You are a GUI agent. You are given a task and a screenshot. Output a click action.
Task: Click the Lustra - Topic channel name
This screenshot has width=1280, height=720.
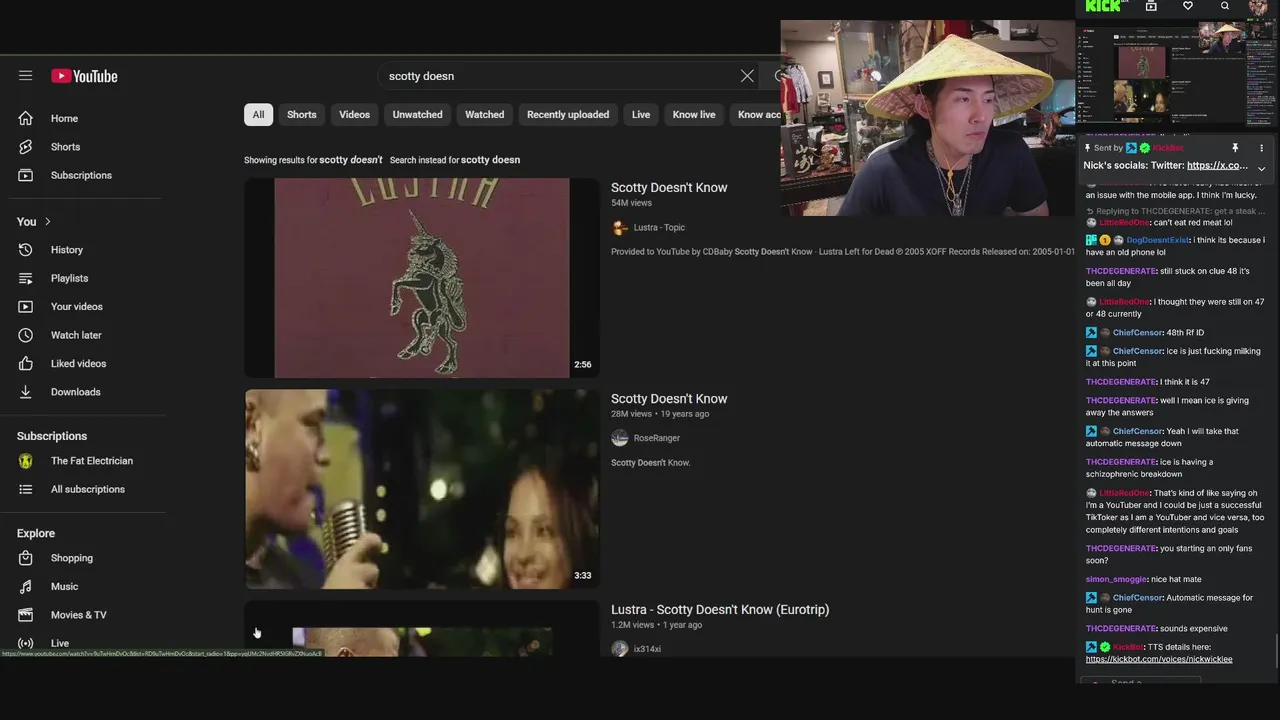coord(659,228)
